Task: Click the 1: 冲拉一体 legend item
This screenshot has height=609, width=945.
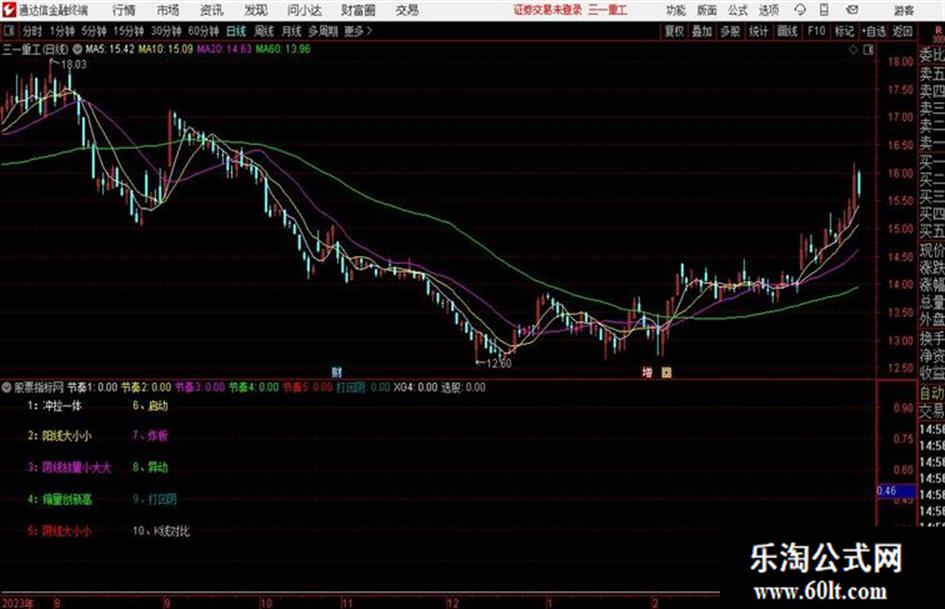Action: (54, 406)
